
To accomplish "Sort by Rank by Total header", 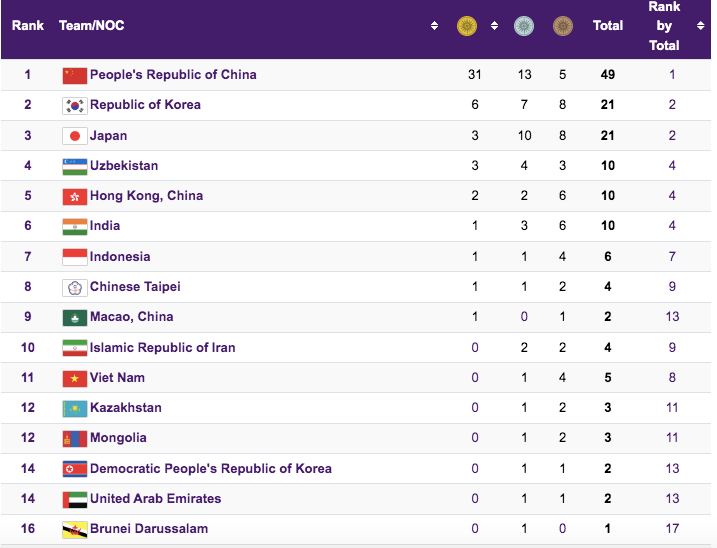I will tap(664, 26).
